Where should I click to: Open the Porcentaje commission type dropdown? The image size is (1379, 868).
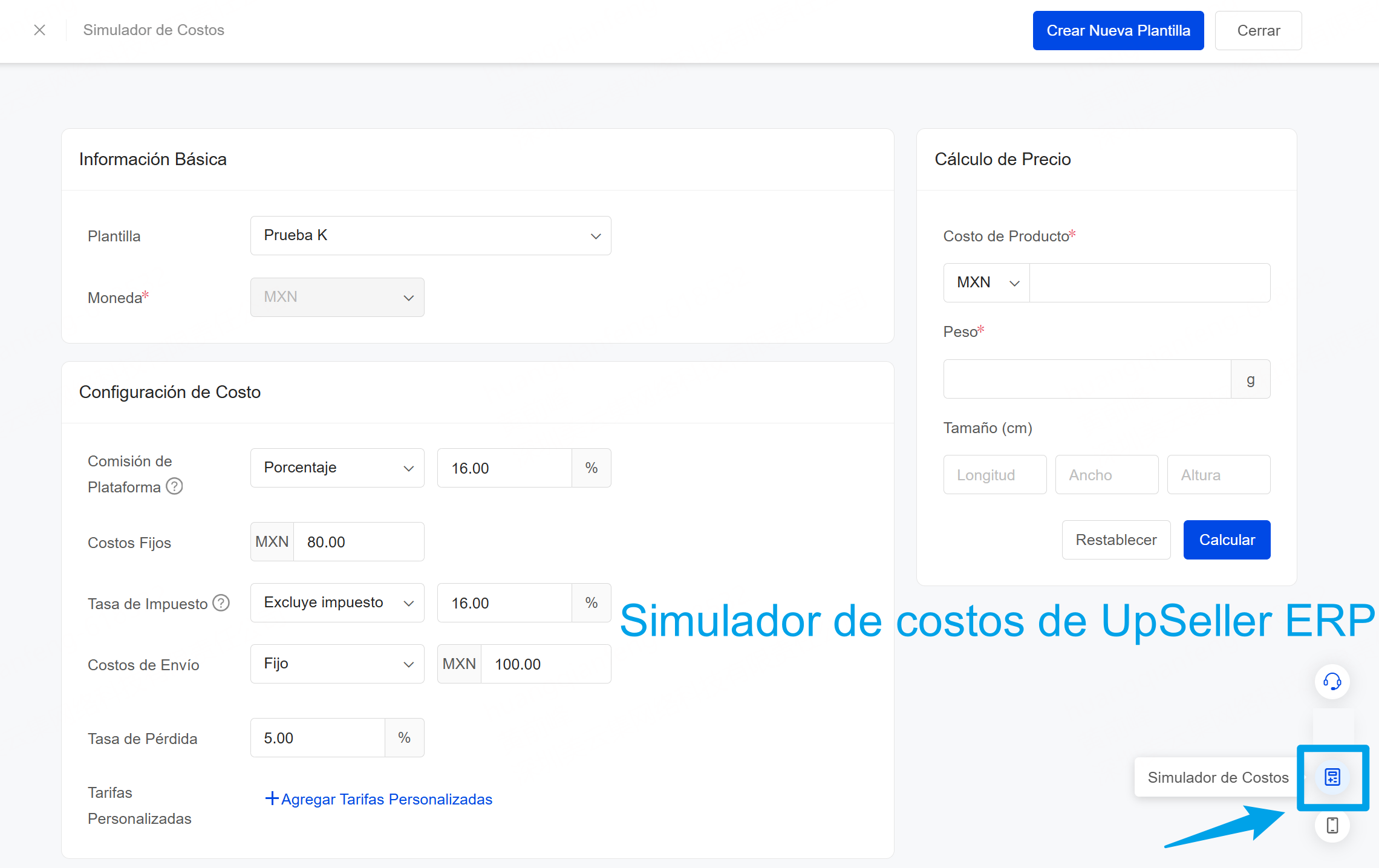(x=337, y=468)
